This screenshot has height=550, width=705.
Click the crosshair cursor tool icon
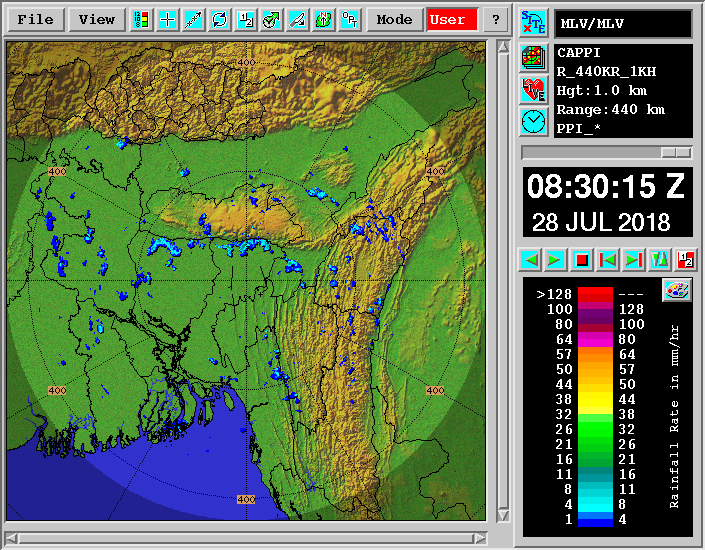coord(167,20)
